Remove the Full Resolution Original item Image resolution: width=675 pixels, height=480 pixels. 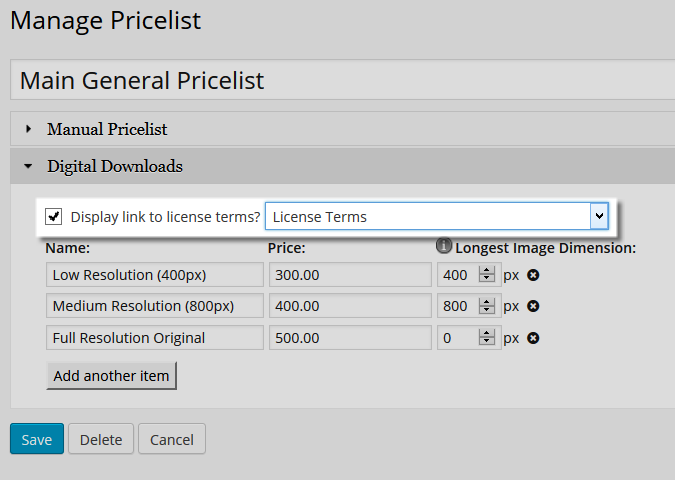(533, 338)
